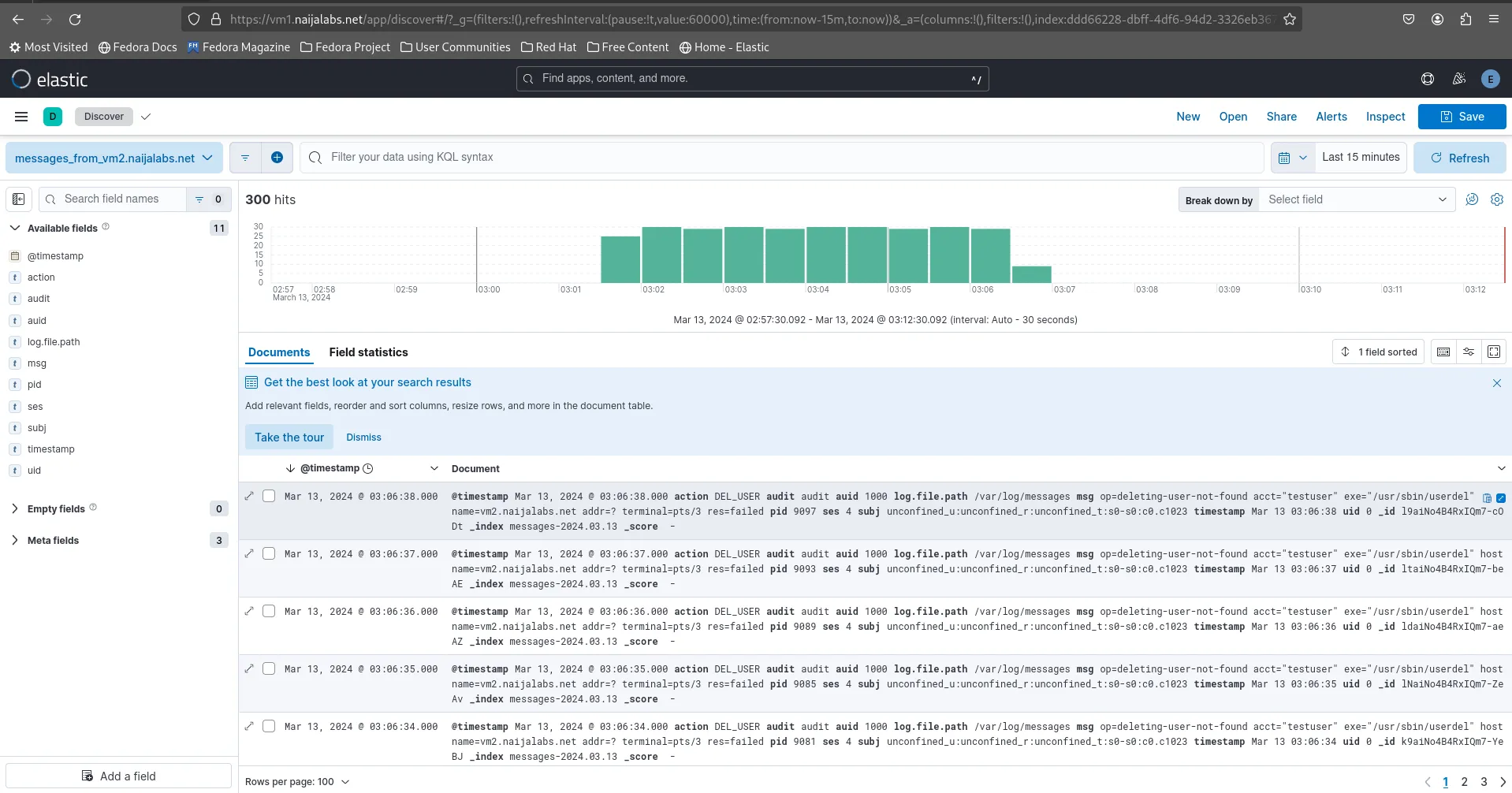This screenshot has width=1512, height=793.
Task: Open the Discover breadcrumb chevron menu
Action: click(146, 117)
